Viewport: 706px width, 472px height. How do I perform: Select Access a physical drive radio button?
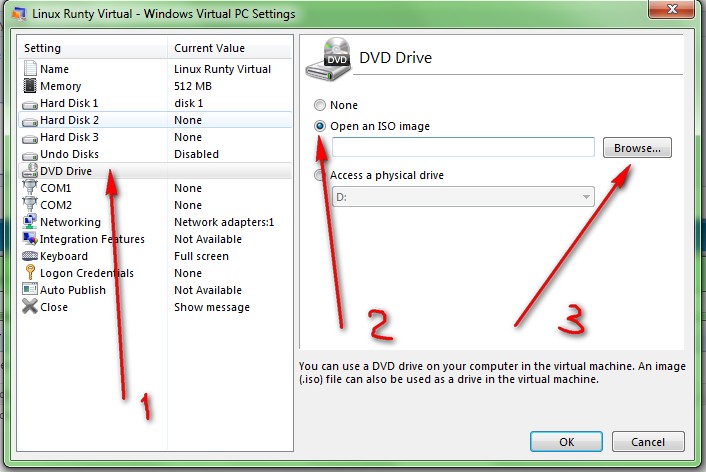click(x=319, y=175)
